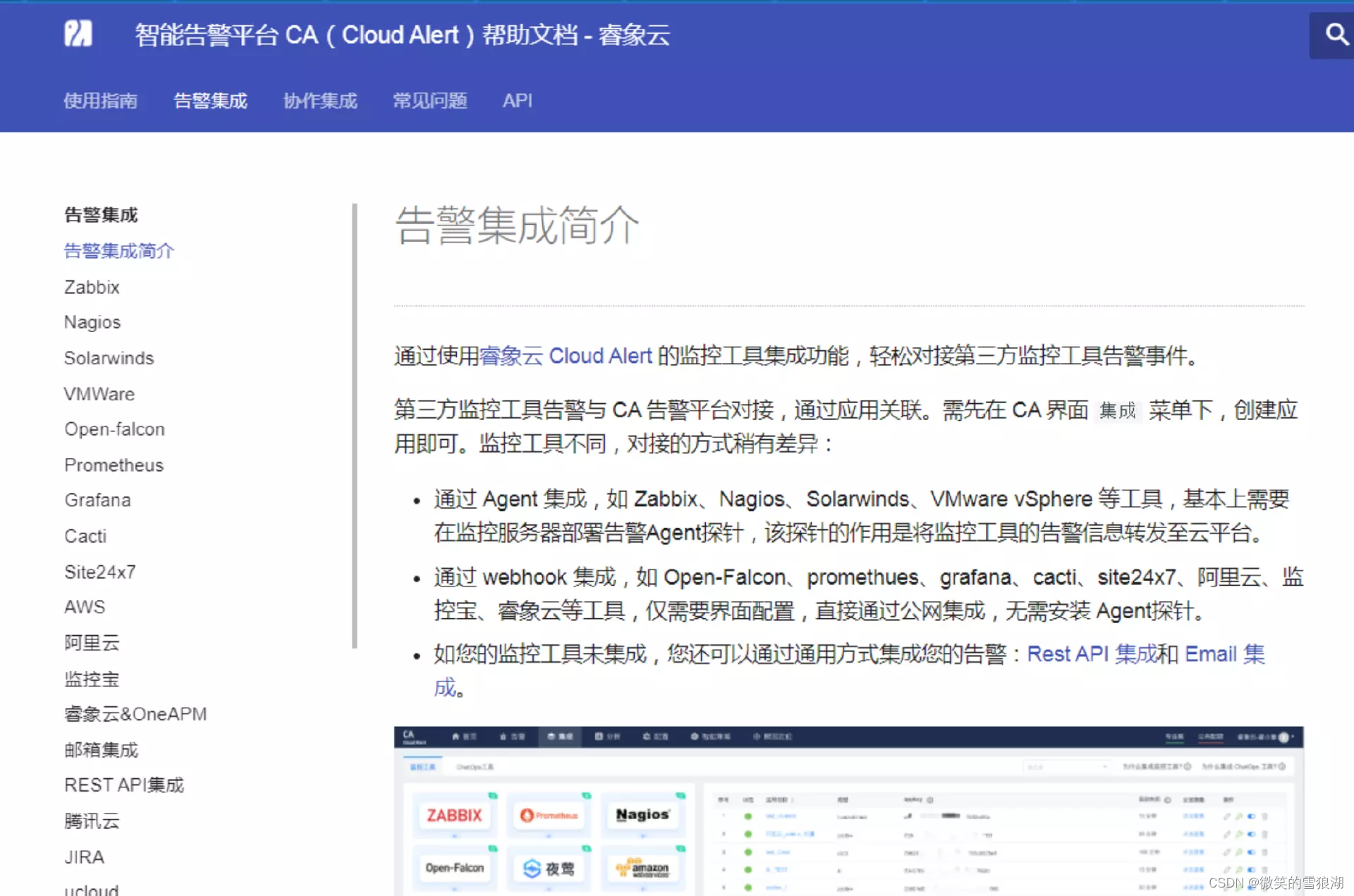Open 常见问题 nav tab
This screenshot has width=1354, height=896.
(429, 101)
